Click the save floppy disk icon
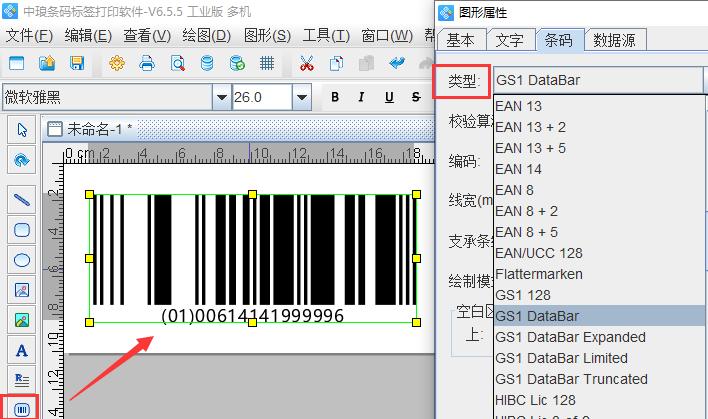The image size is (708, 419). point(77,63)
